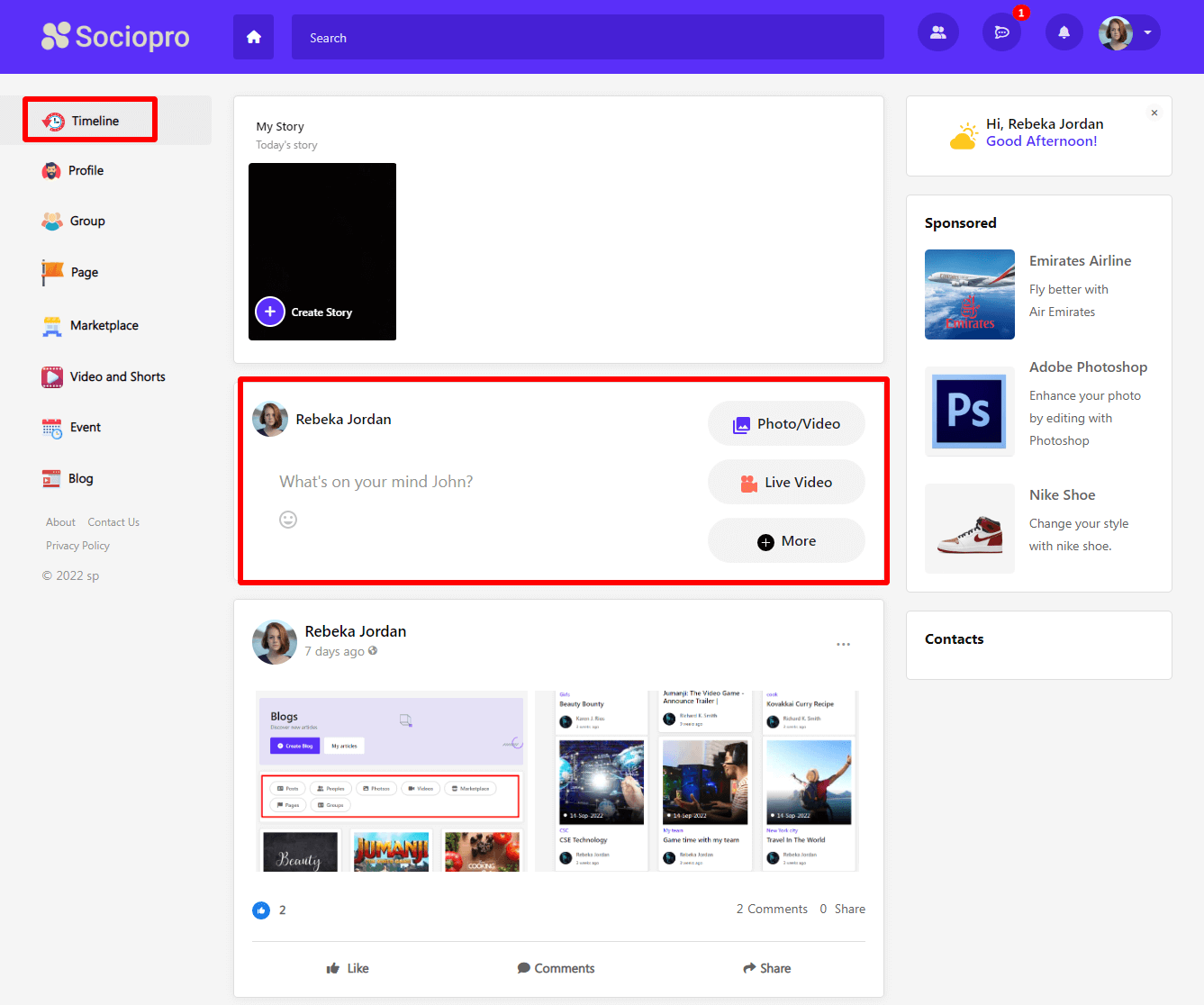Click the Photo/Video button
This screenshot has height=1005, width=1204.
(786, 424)
